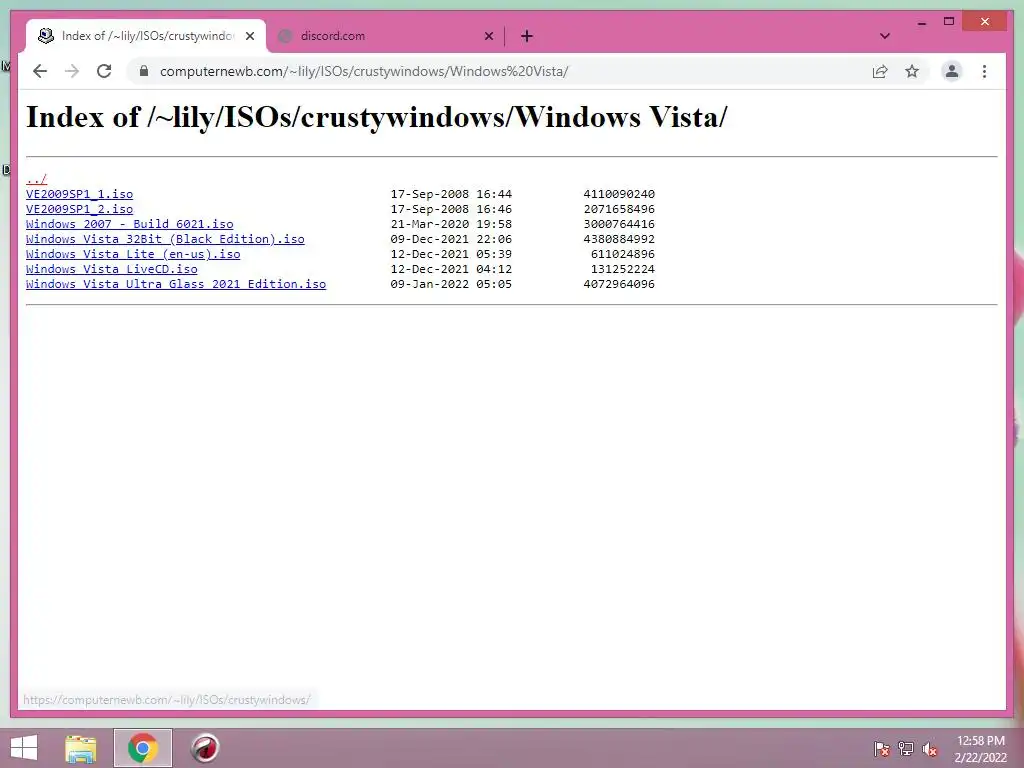Click the file size 611024896

(622, 254)
